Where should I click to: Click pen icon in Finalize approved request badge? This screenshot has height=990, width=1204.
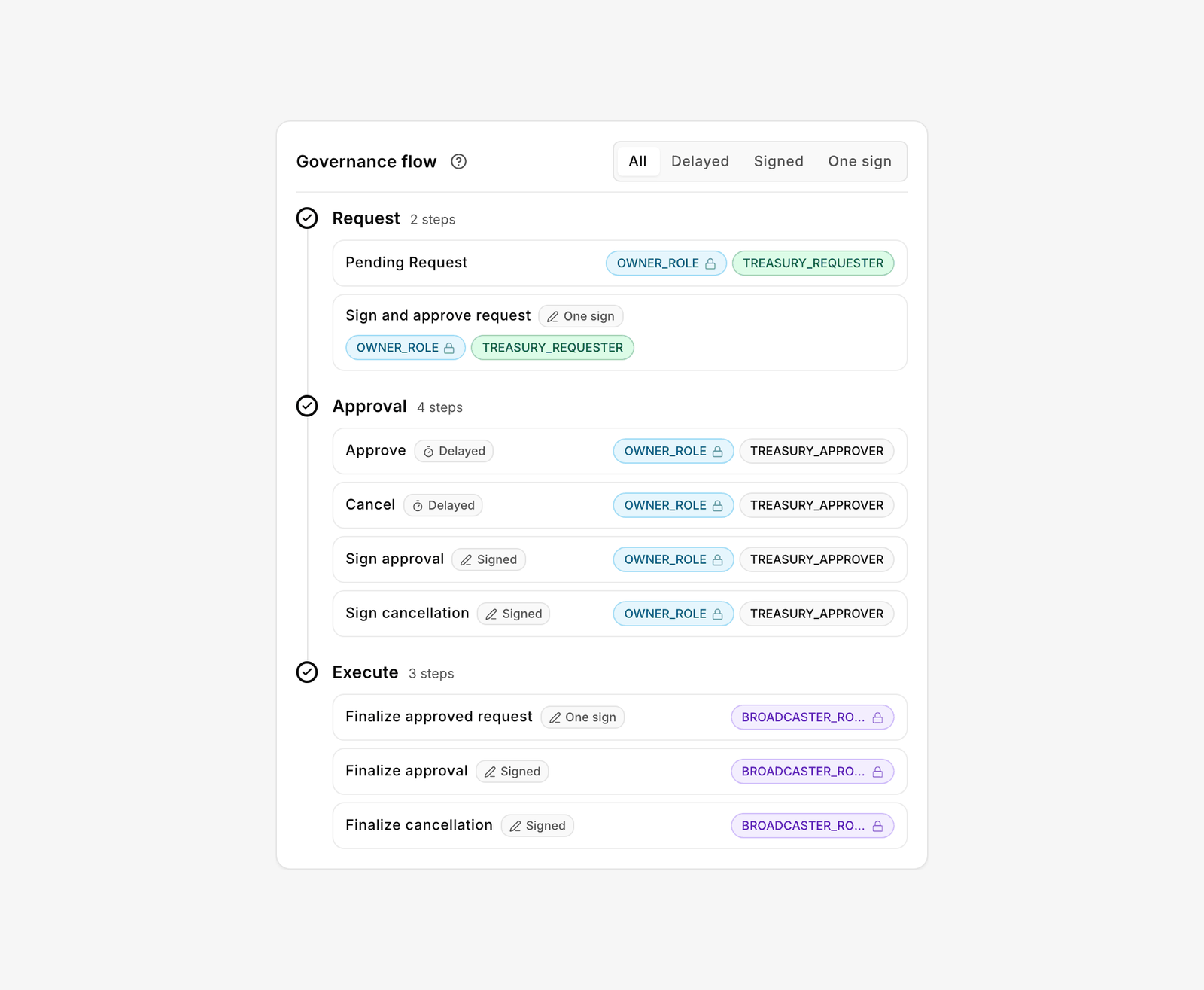pyautogui.click(x=555, y=718)
